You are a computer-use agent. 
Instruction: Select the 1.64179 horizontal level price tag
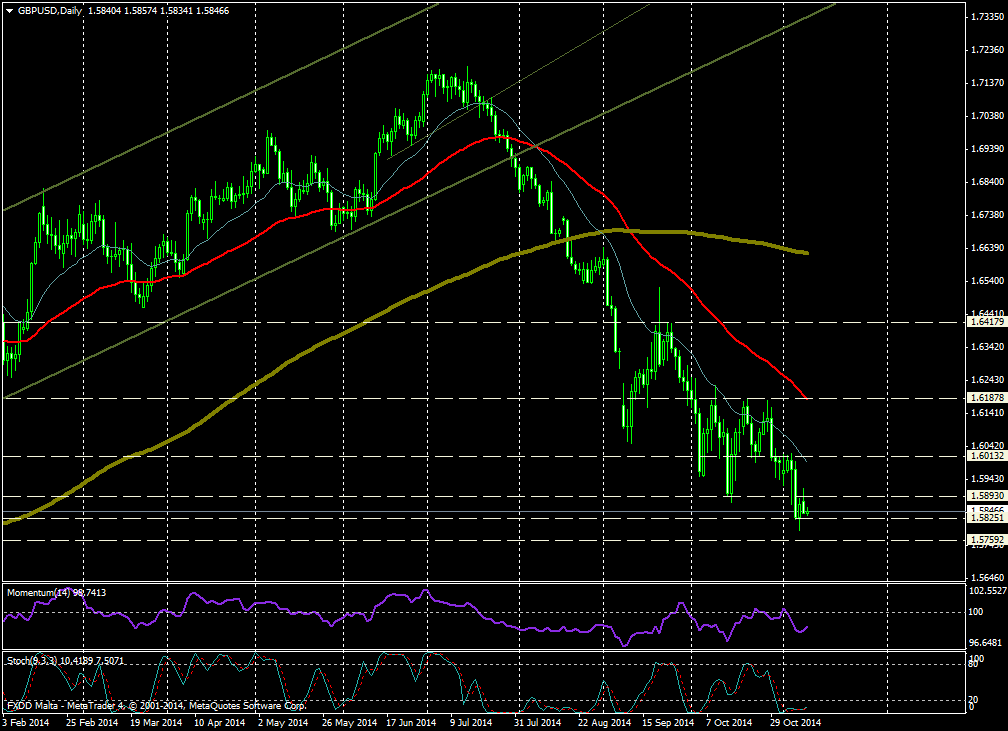point(986,322)
